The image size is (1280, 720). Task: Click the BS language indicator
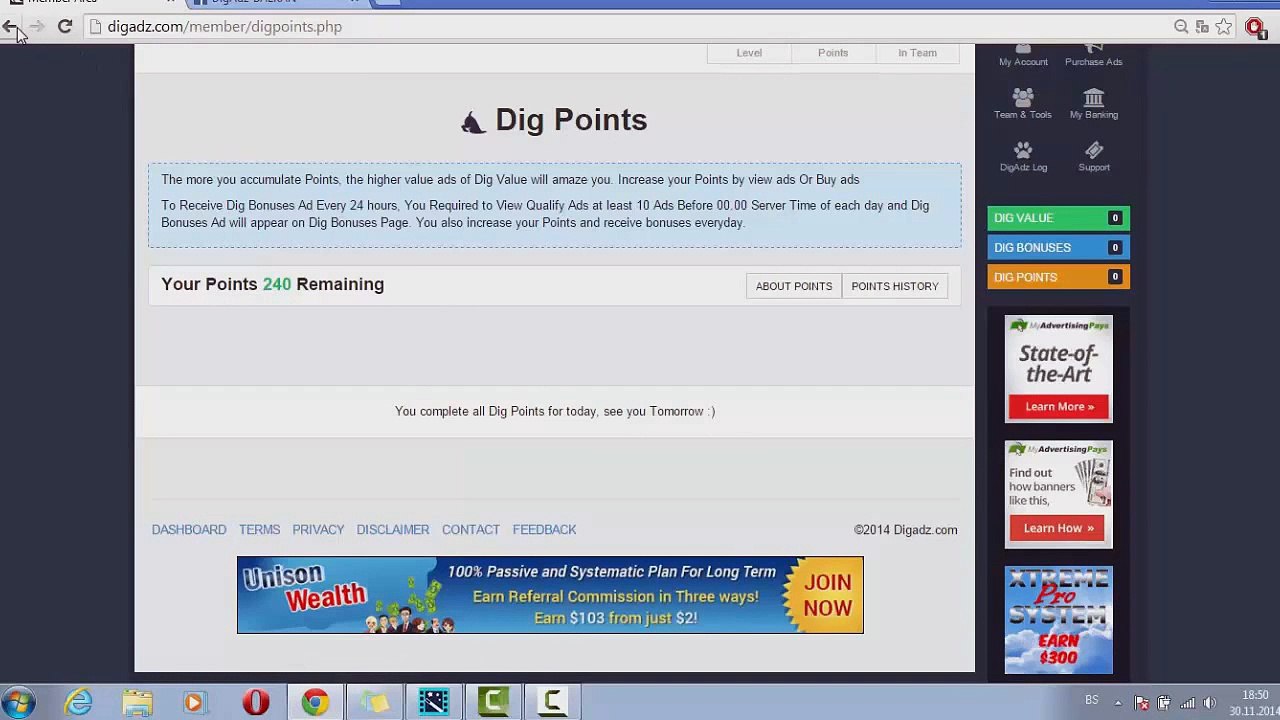(1092, 700)
